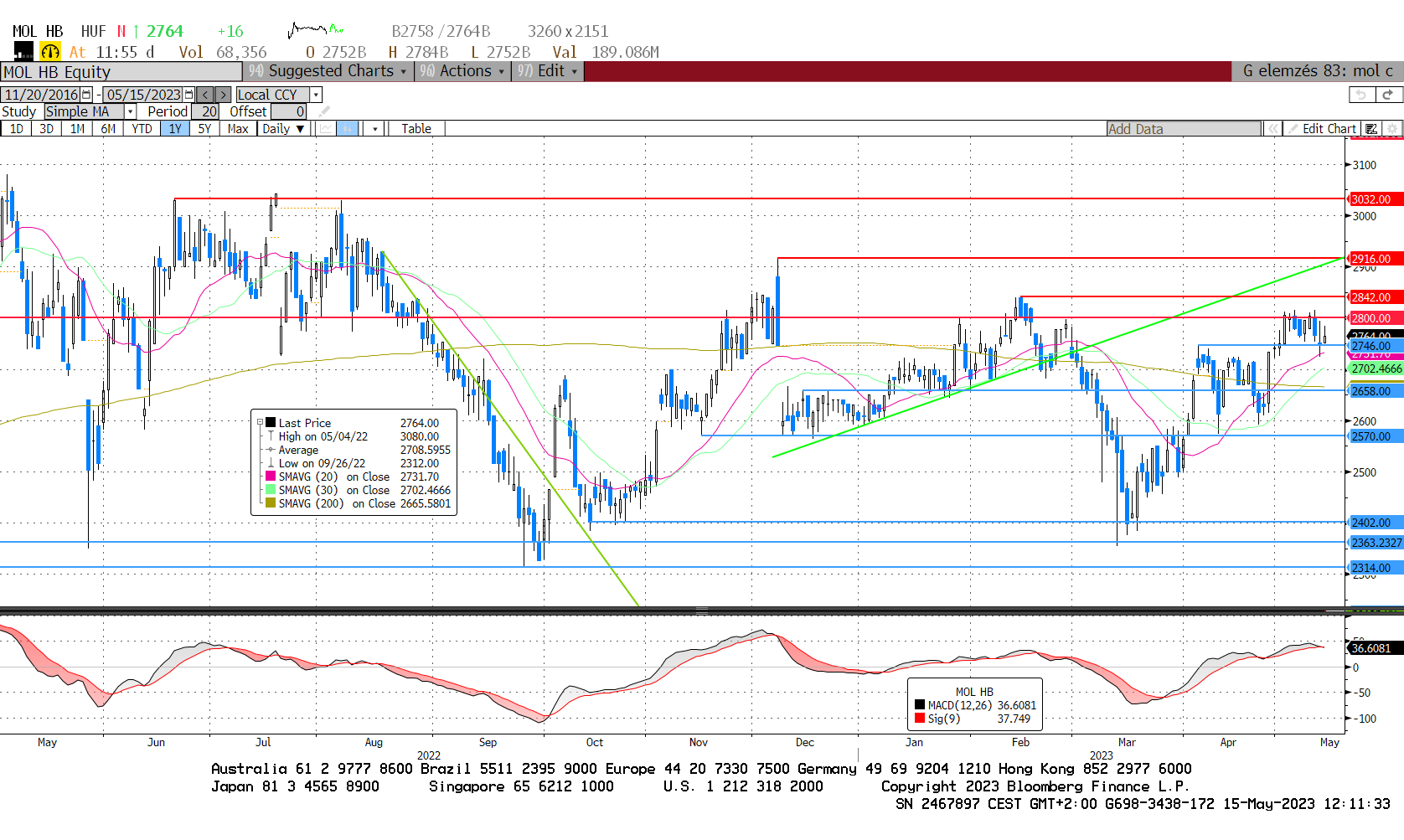Open the Suggested Charts menu
The height and width of the screenshot is (840, 1404).
(x=328, y=71)
